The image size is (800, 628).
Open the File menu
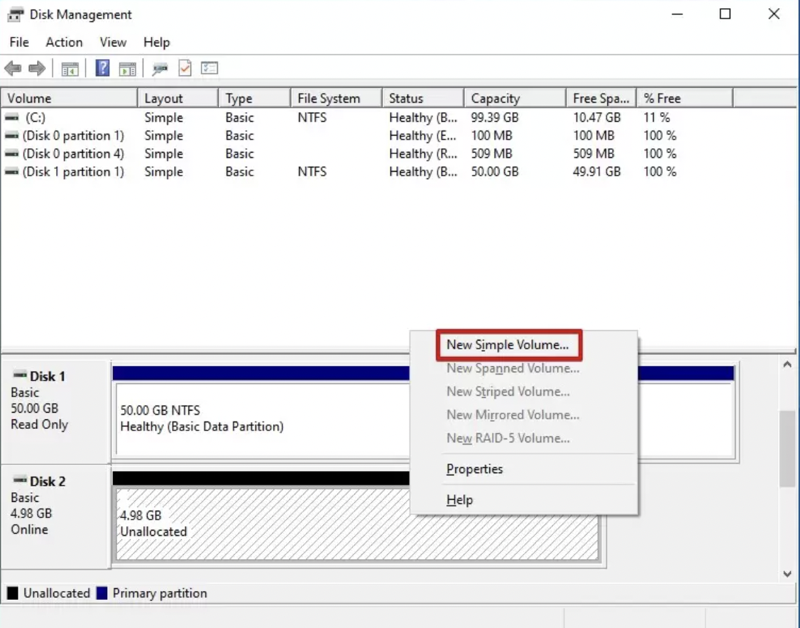[19, 42]
